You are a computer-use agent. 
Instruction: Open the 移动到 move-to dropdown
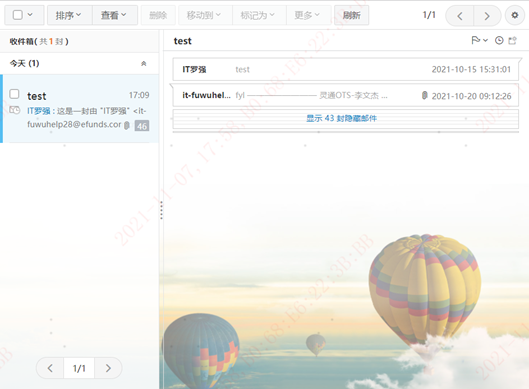click(204, 15)
